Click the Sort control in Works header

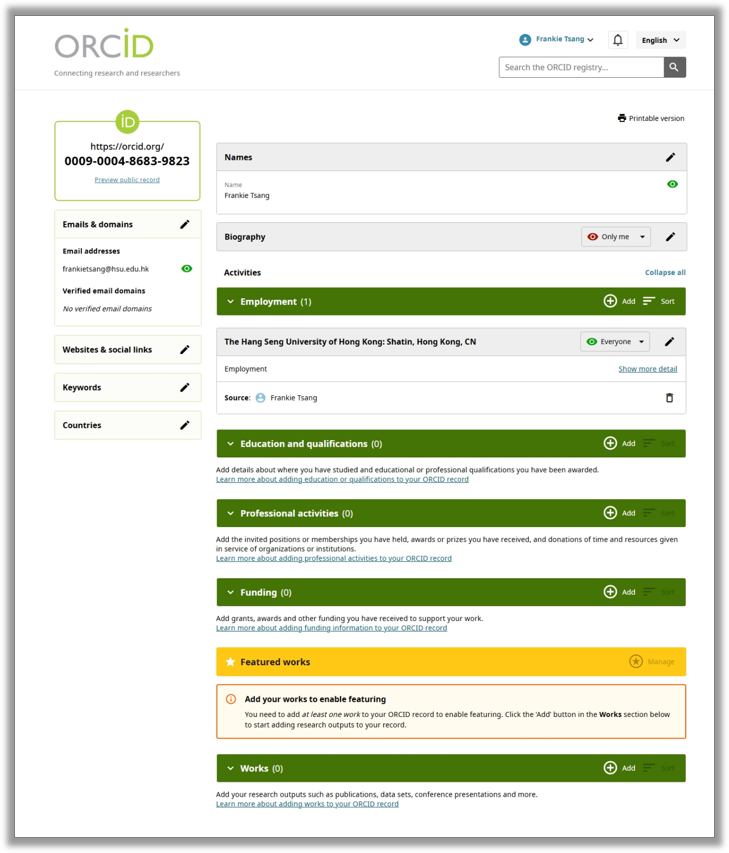click(x=659, y=768)
